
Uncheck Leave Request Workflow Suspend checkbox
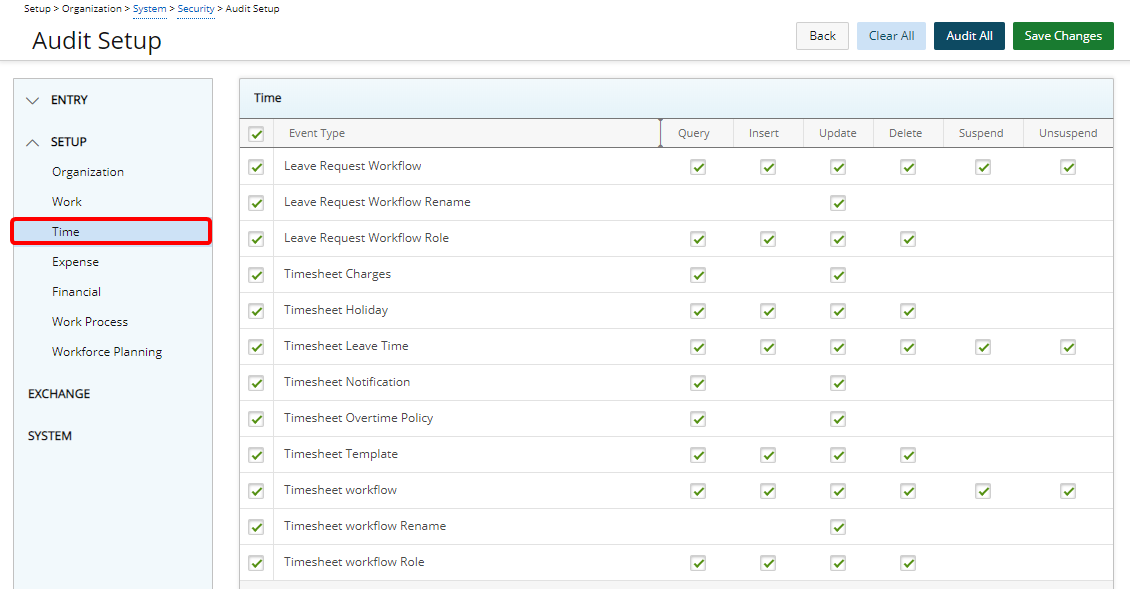point(983,167)
